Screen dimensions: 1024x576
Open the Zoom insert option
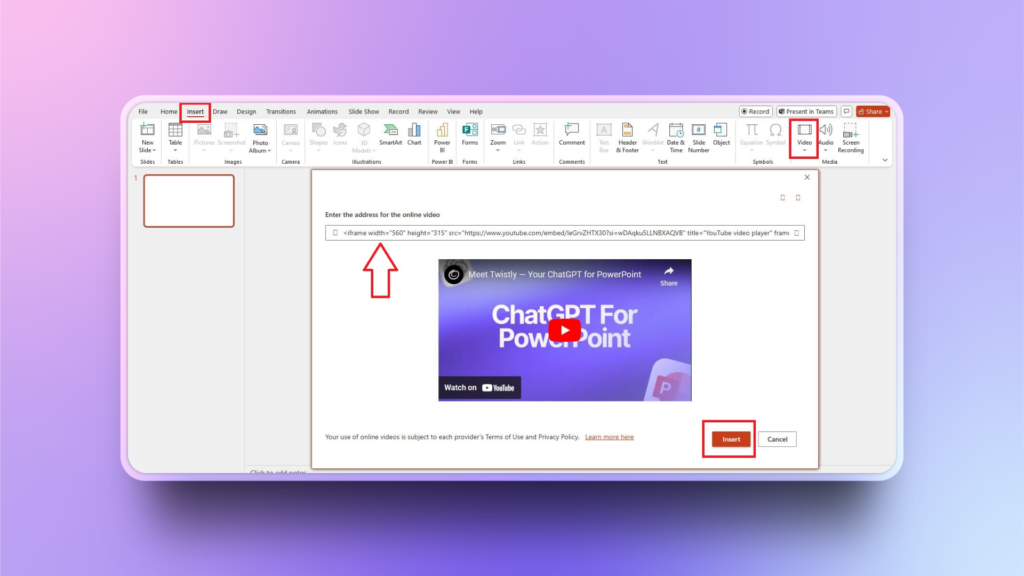(498, 137)
